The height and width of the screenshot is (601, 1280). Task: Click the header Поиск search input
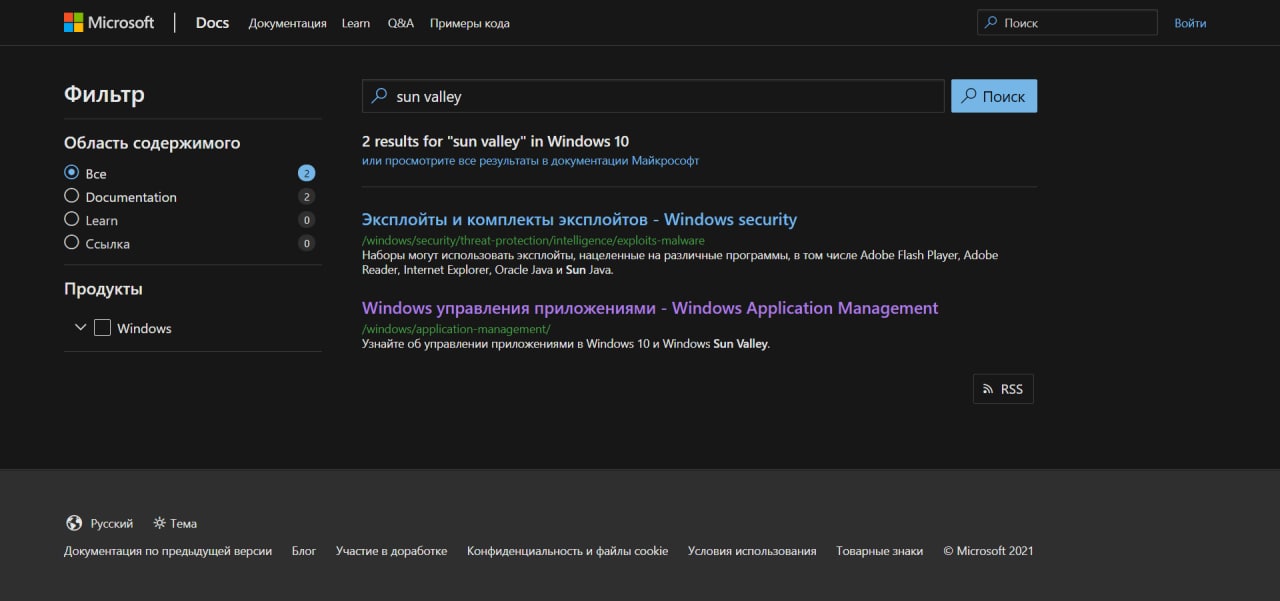point(1067,22)
